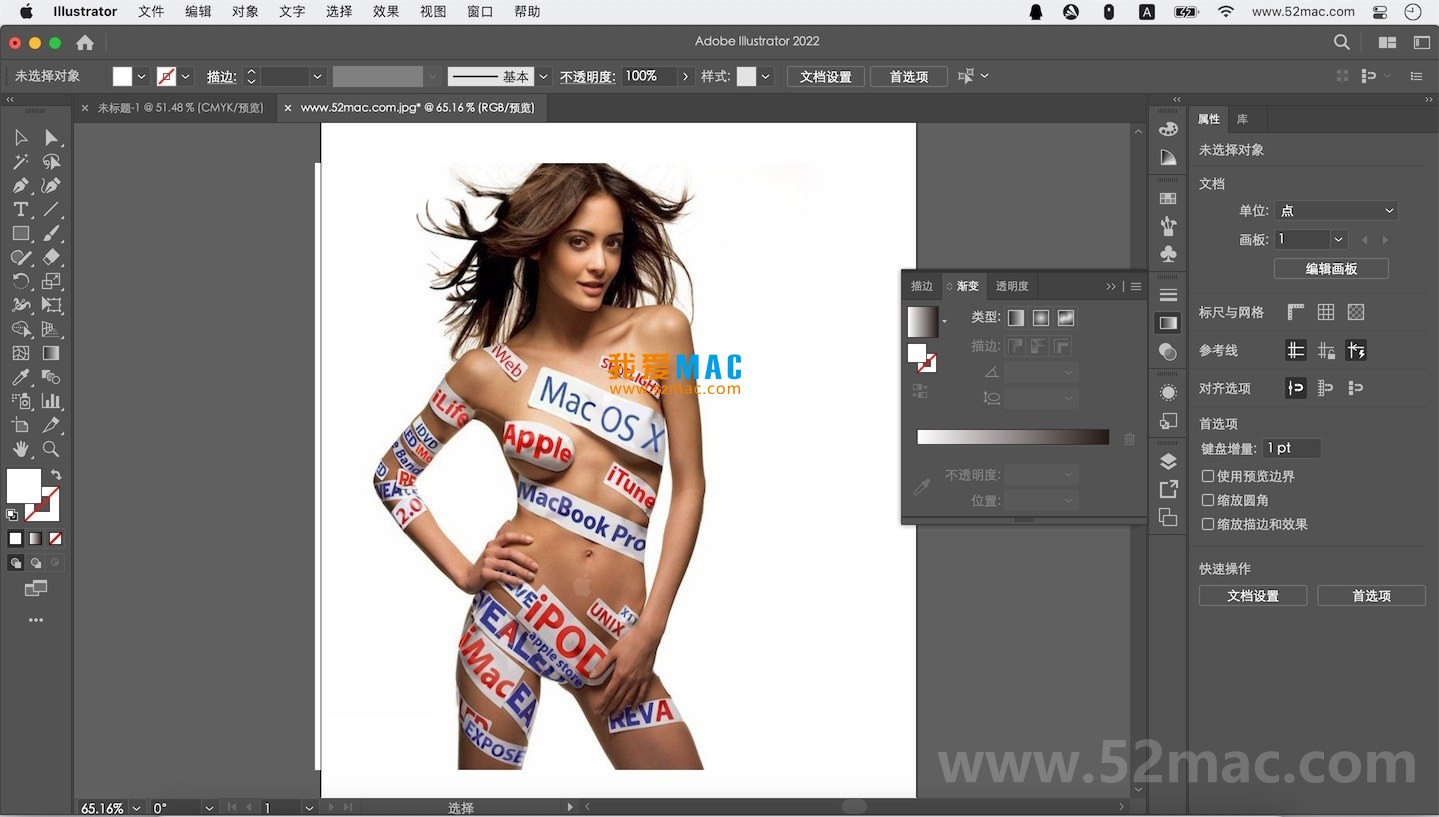Screen dimensions: 1439x817
Task: Select the Shape Builder tool
Action: pyautogui.click(x=20, y=329)
